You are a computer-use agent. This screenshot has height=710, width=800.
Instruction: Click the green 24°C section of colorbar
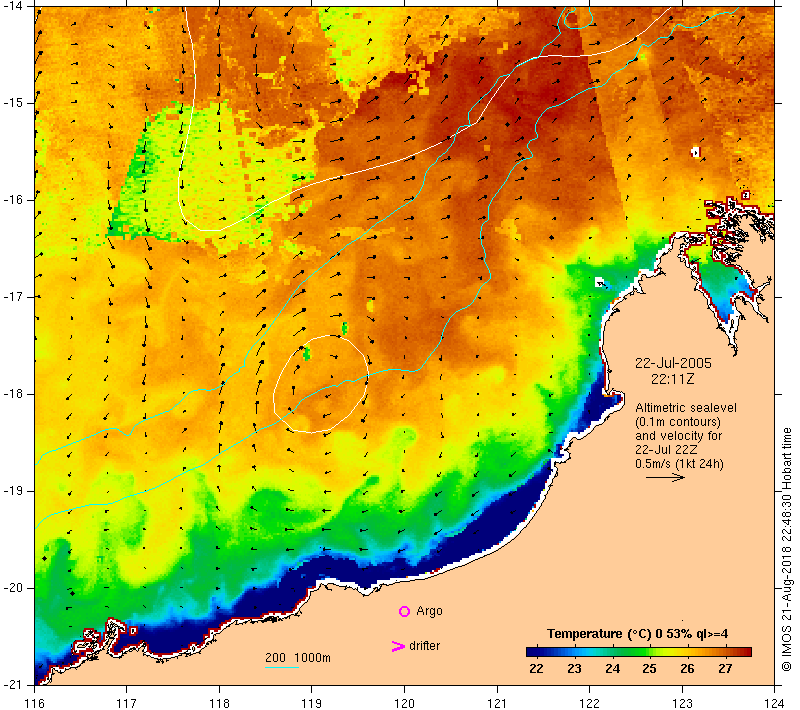coord(612,651)
